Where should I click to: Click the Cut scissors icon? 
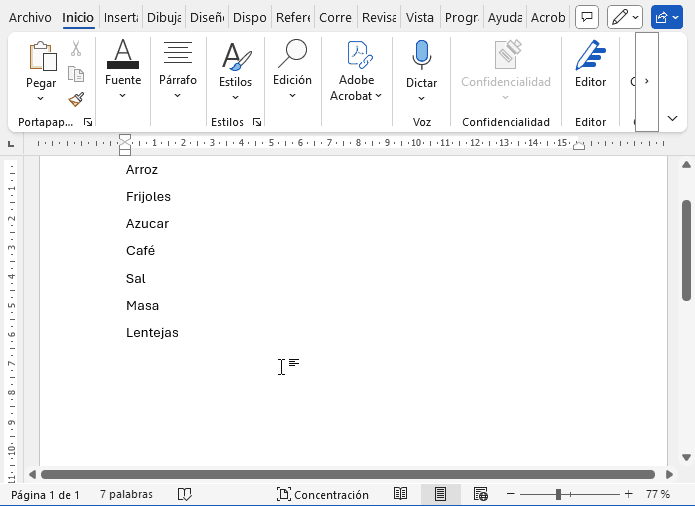(x=76, y=48)
